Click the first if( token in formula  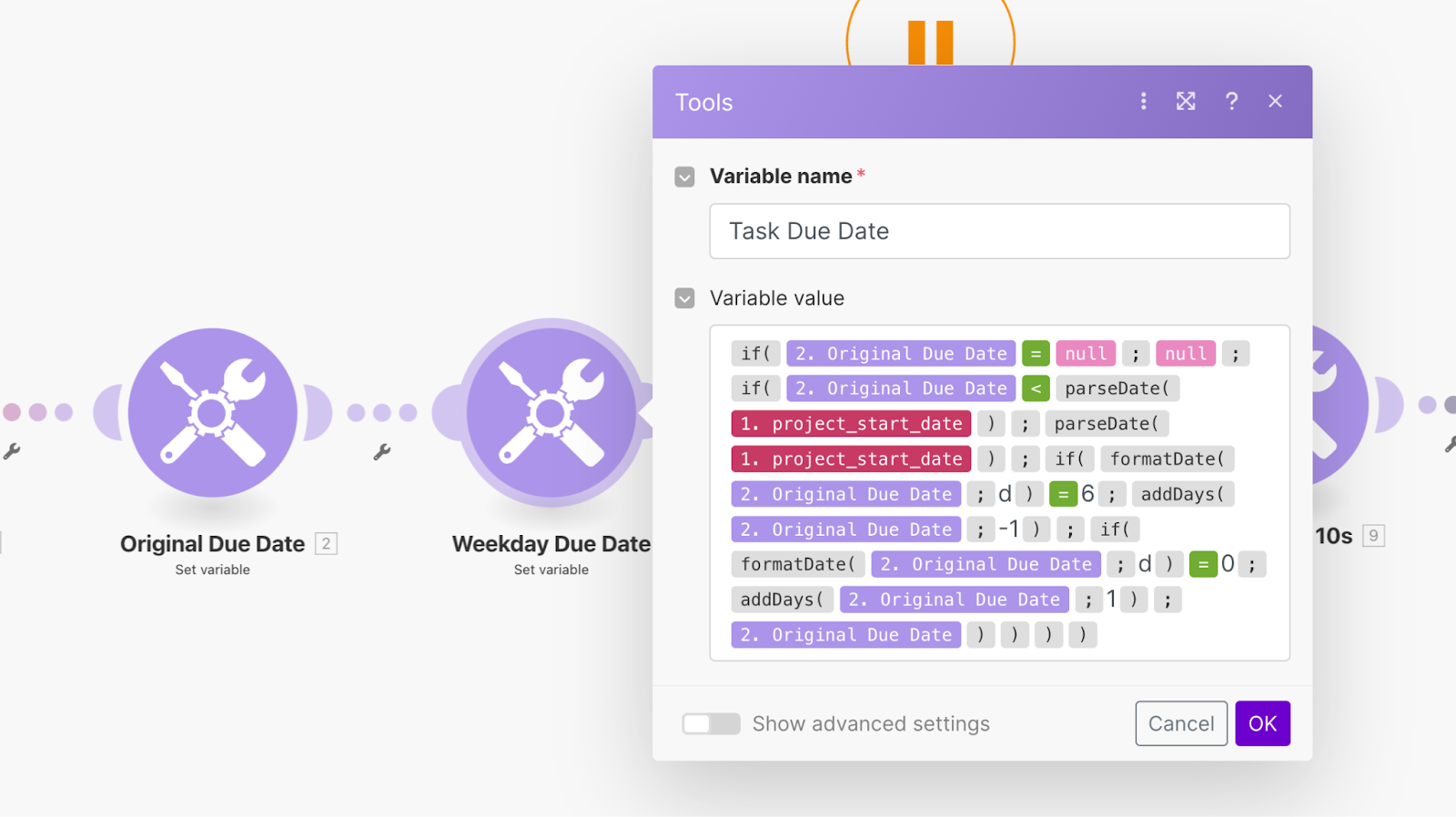coord(755,353)
